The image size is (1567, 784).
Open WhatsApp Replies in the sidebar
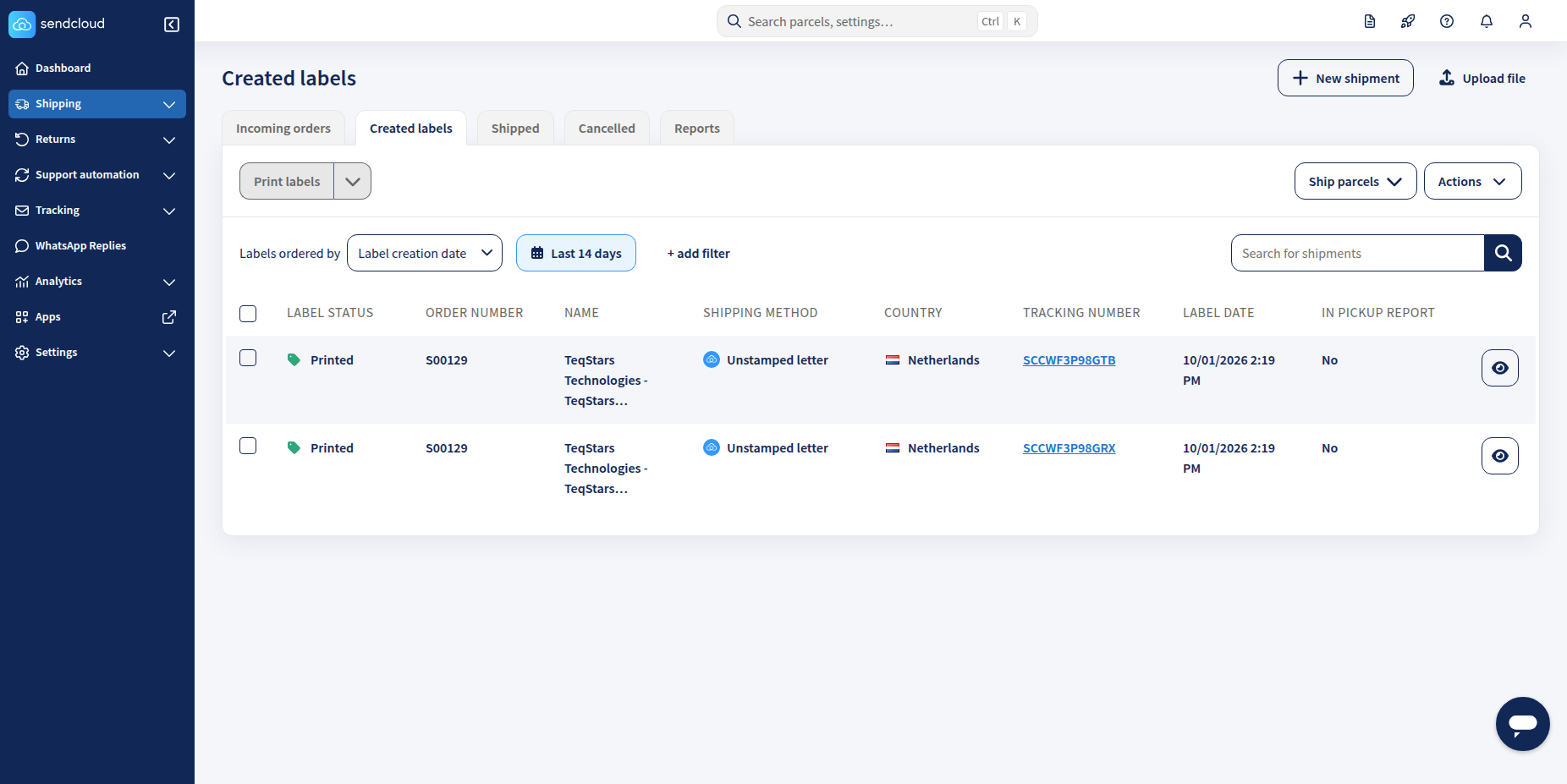pos(97,245)
